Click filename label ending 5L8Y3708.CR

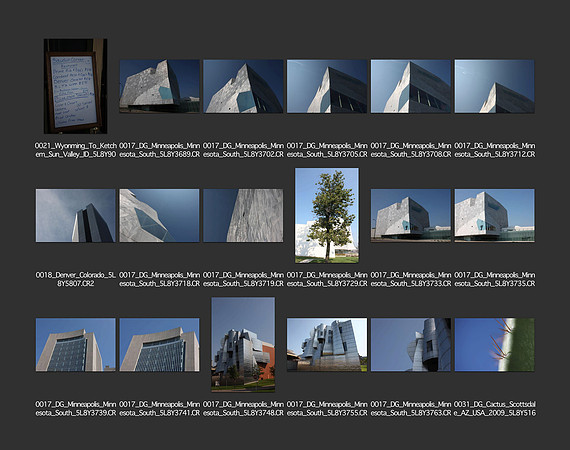point(411,150)
